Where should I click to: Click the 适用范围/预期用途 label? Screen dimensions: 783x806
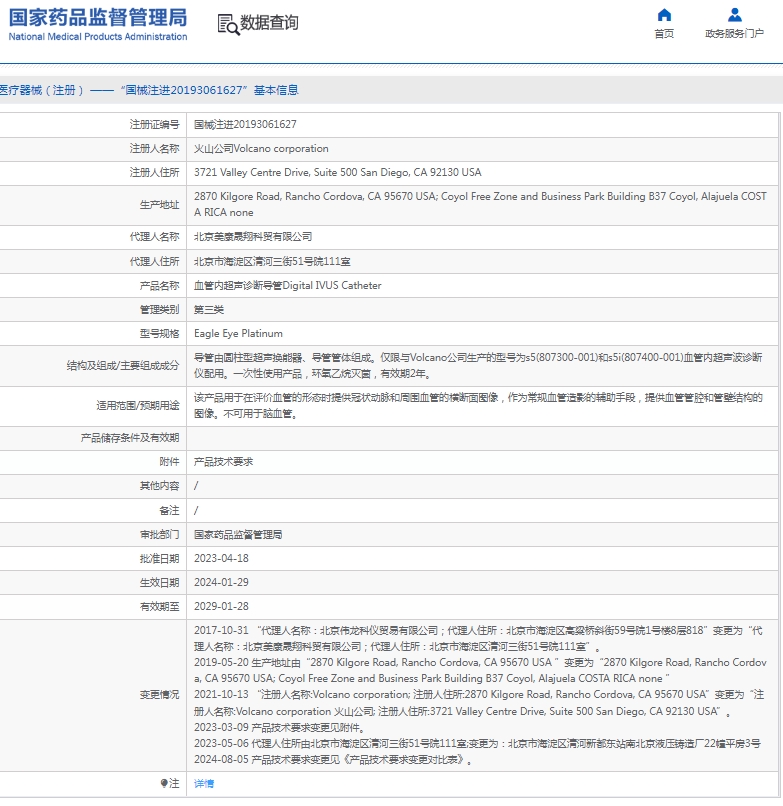click(x=138, y=406)
